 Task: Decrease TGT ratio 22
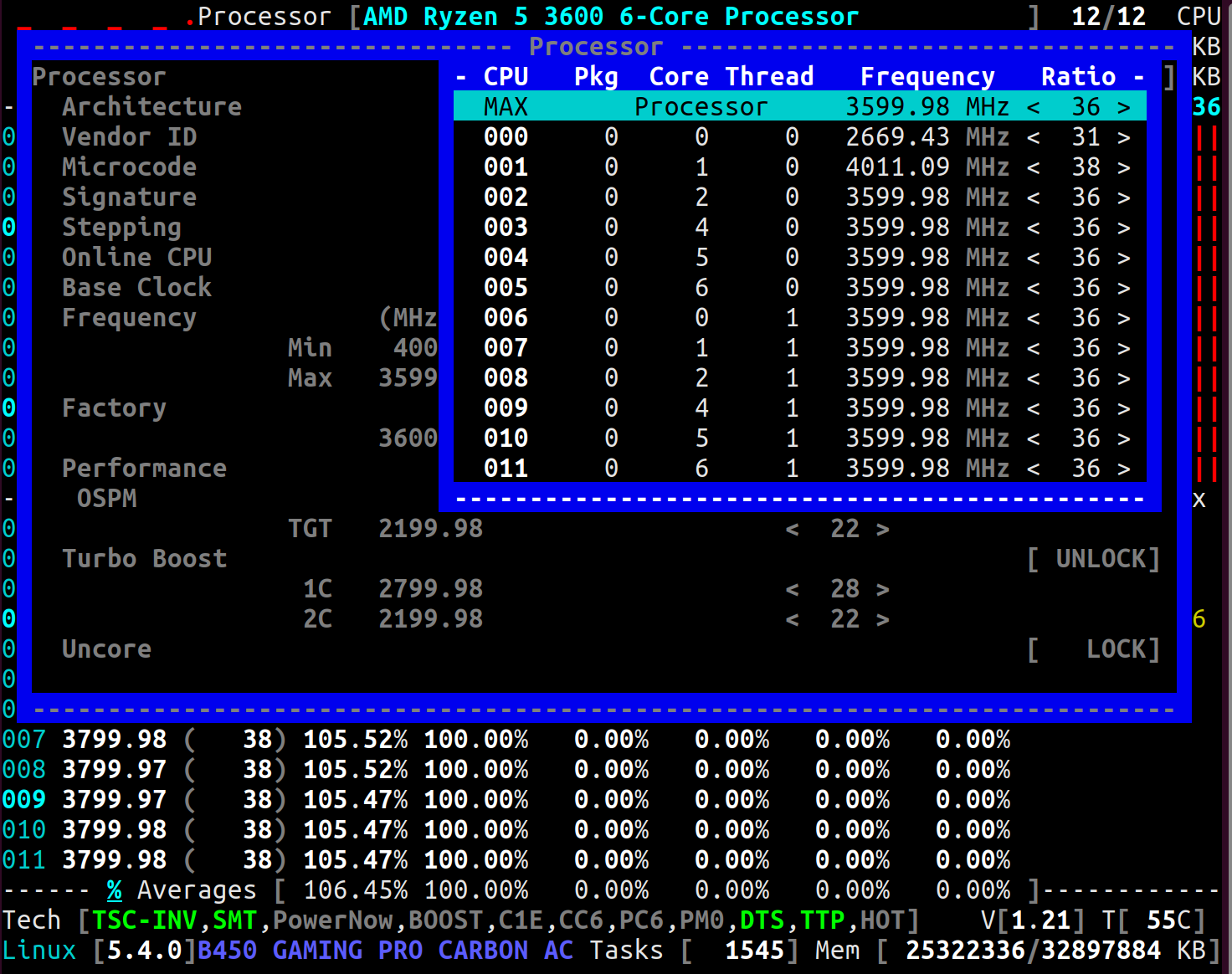pos(793,529)
